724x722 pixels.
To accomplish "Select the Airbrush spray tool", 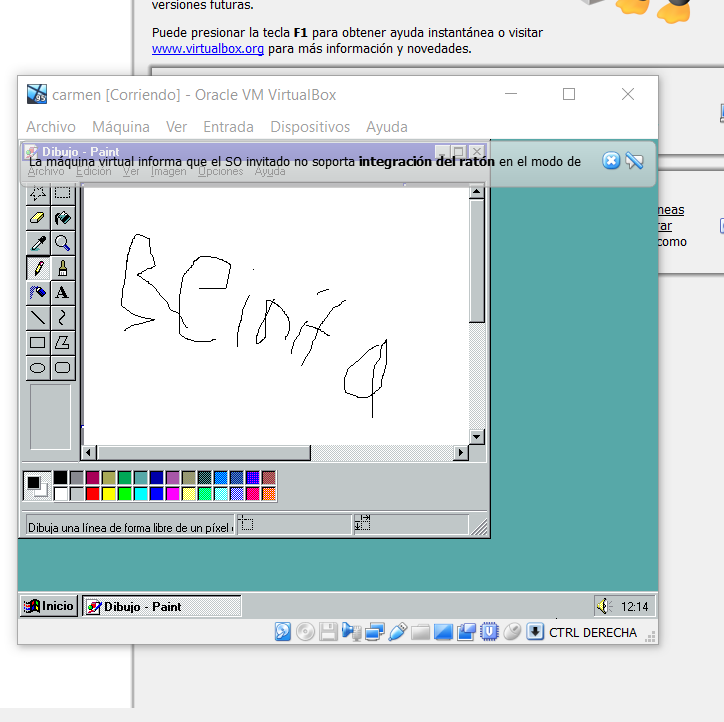I will pos(38,292).
